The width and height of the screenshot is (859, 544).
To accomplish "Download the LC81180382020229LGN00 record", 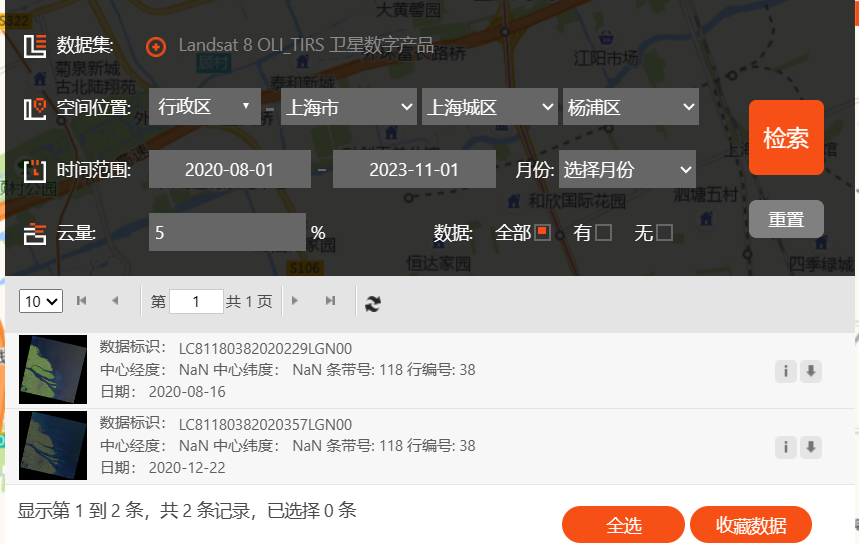I will pyautogui.click(x=811, y=371).
